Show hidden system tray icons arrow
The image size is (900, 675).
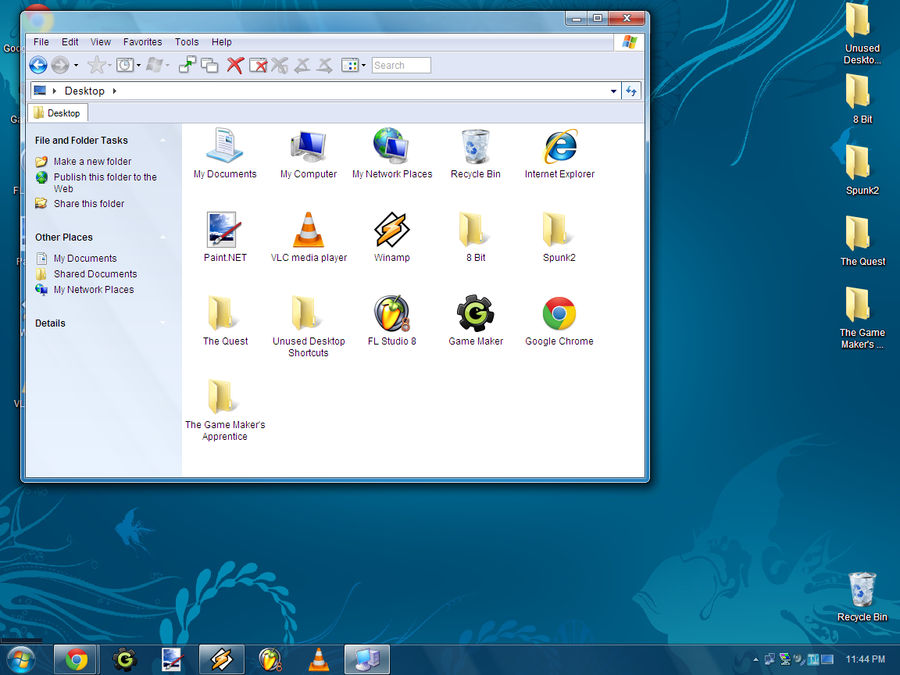[756, 660]
